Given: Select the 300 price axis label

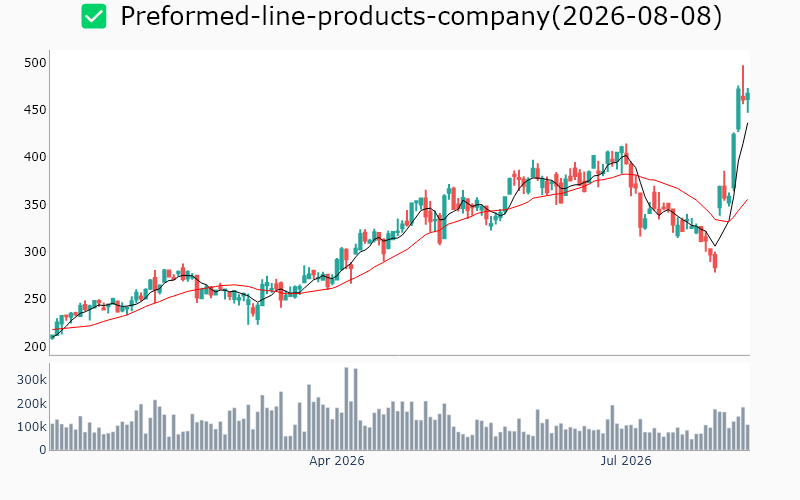Looking at the screenshot, I should [x=35, y=252].
